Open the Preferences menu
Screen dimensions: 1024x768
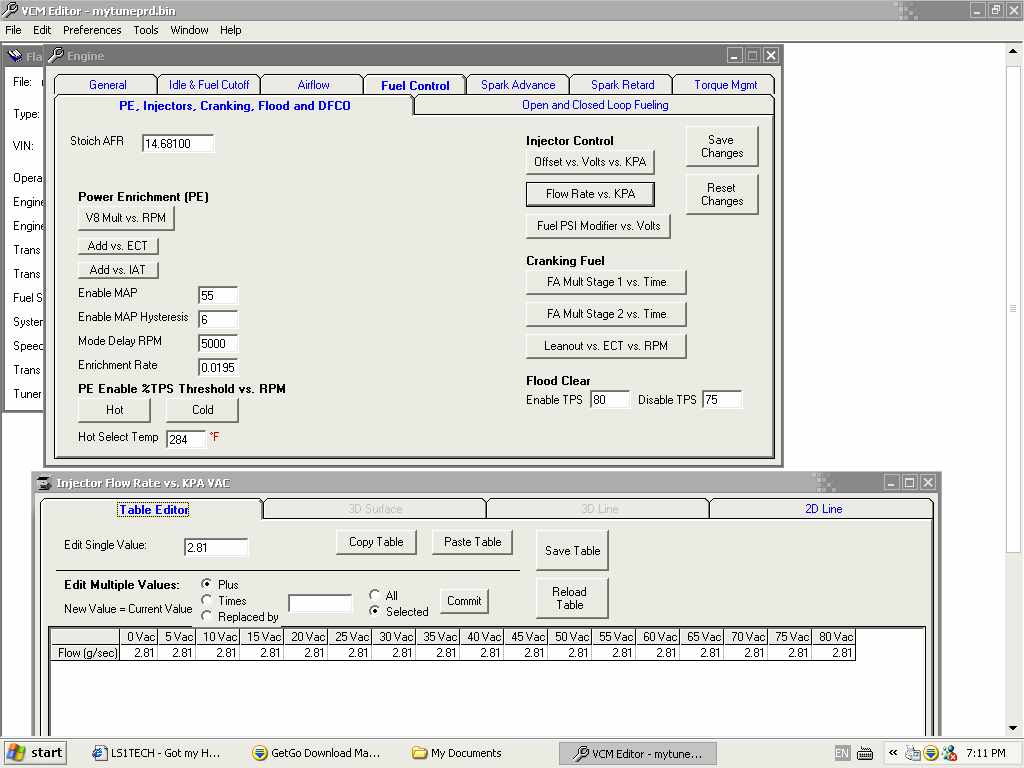[x=92, y=30]
